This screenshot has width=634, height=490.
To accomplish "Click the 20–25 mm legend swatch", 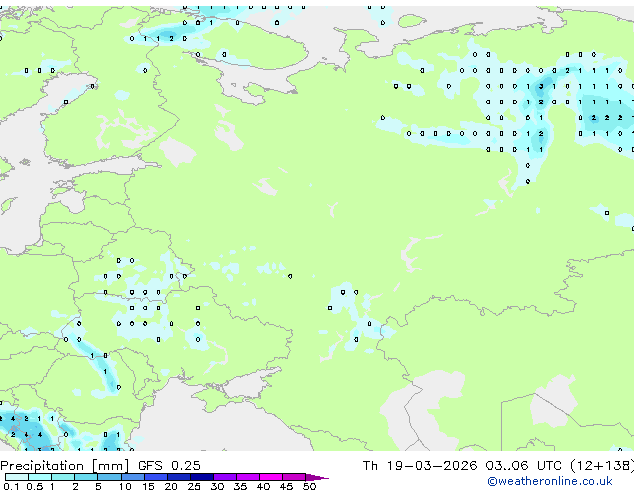I will [179, 477].
